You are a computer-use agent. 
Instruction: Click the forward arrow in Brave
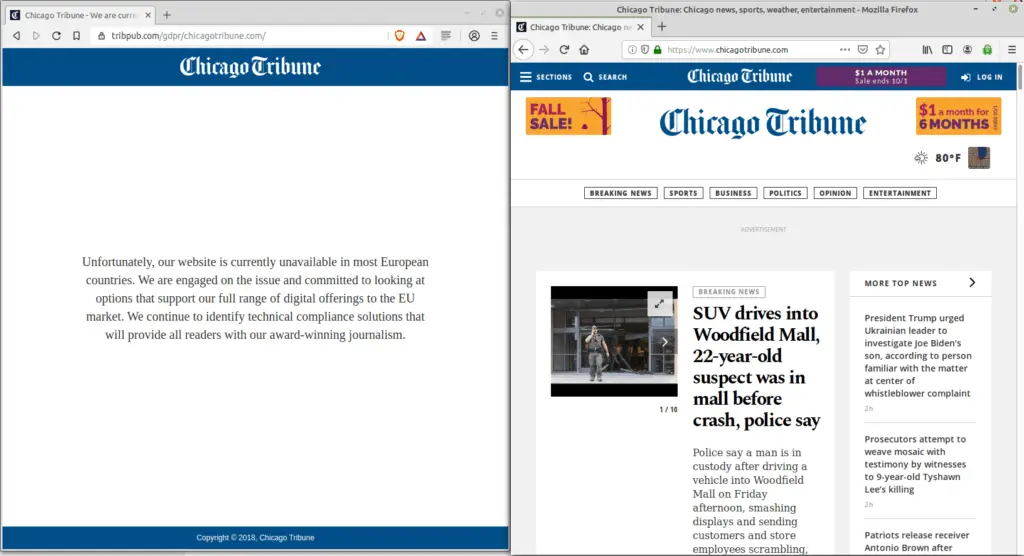(36, 36)
